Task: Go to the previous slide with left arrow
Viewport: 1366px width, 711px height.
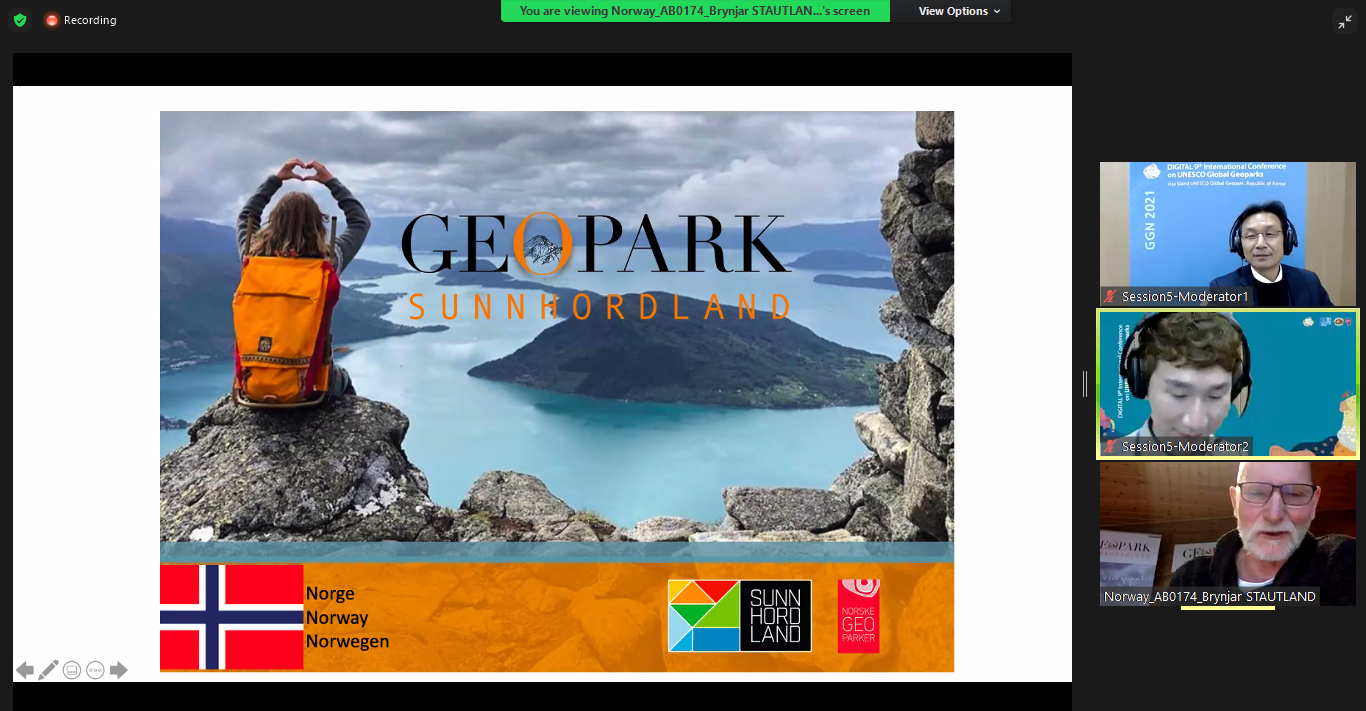Action: pos(25,670)
